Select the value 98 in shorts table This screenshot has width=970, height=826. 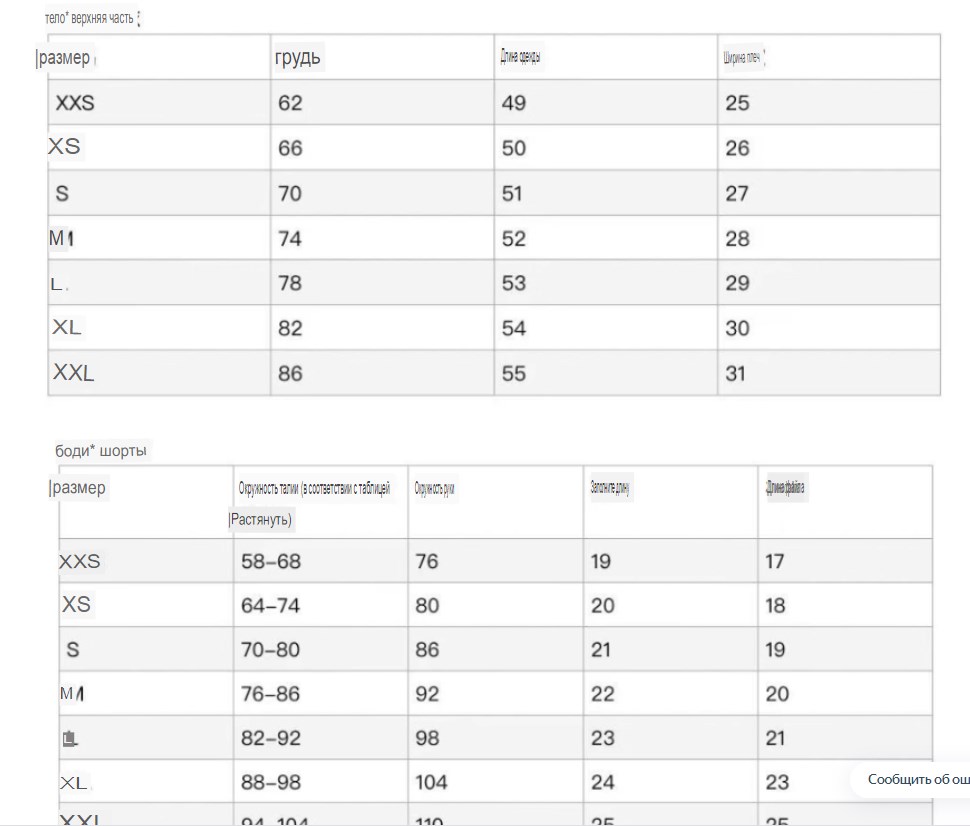(427, 738)
